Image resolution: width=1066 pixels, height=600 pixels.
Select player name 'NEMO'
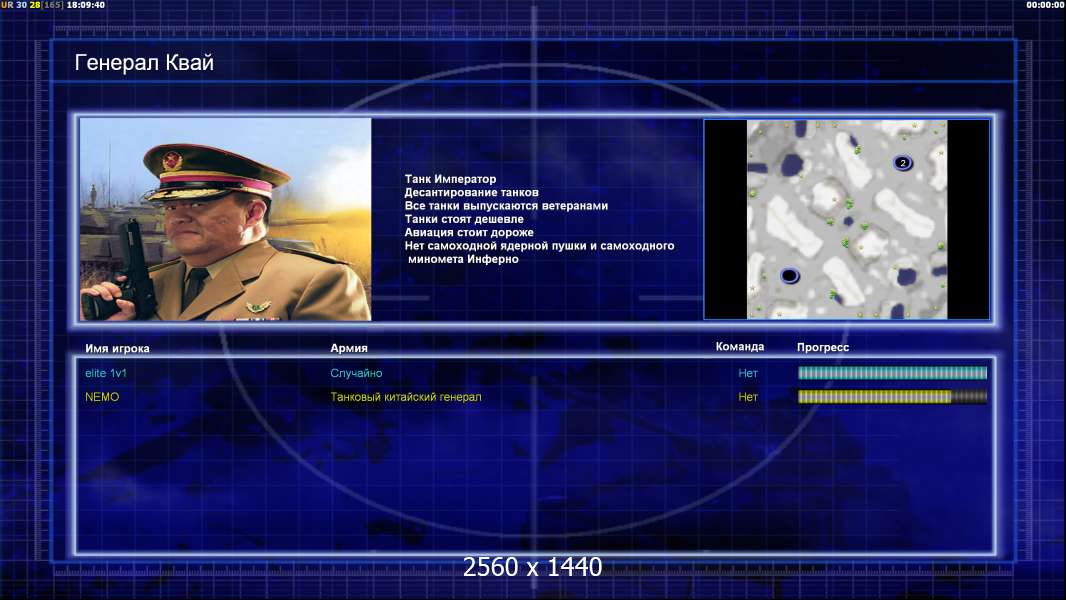pos(102,397)
